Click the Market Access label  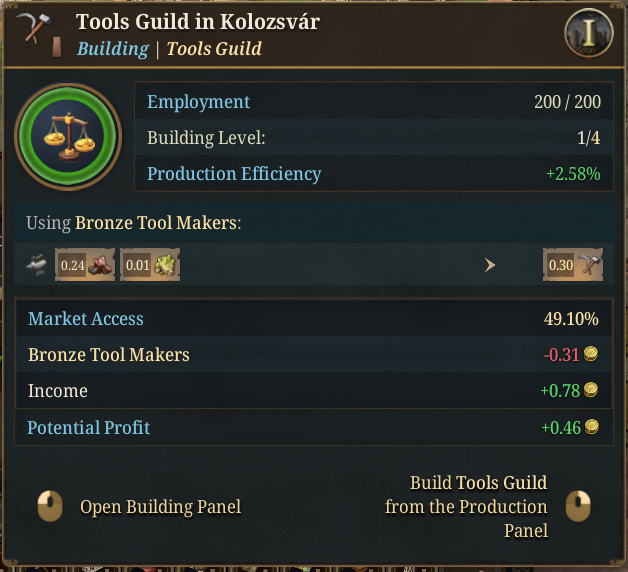86,319
